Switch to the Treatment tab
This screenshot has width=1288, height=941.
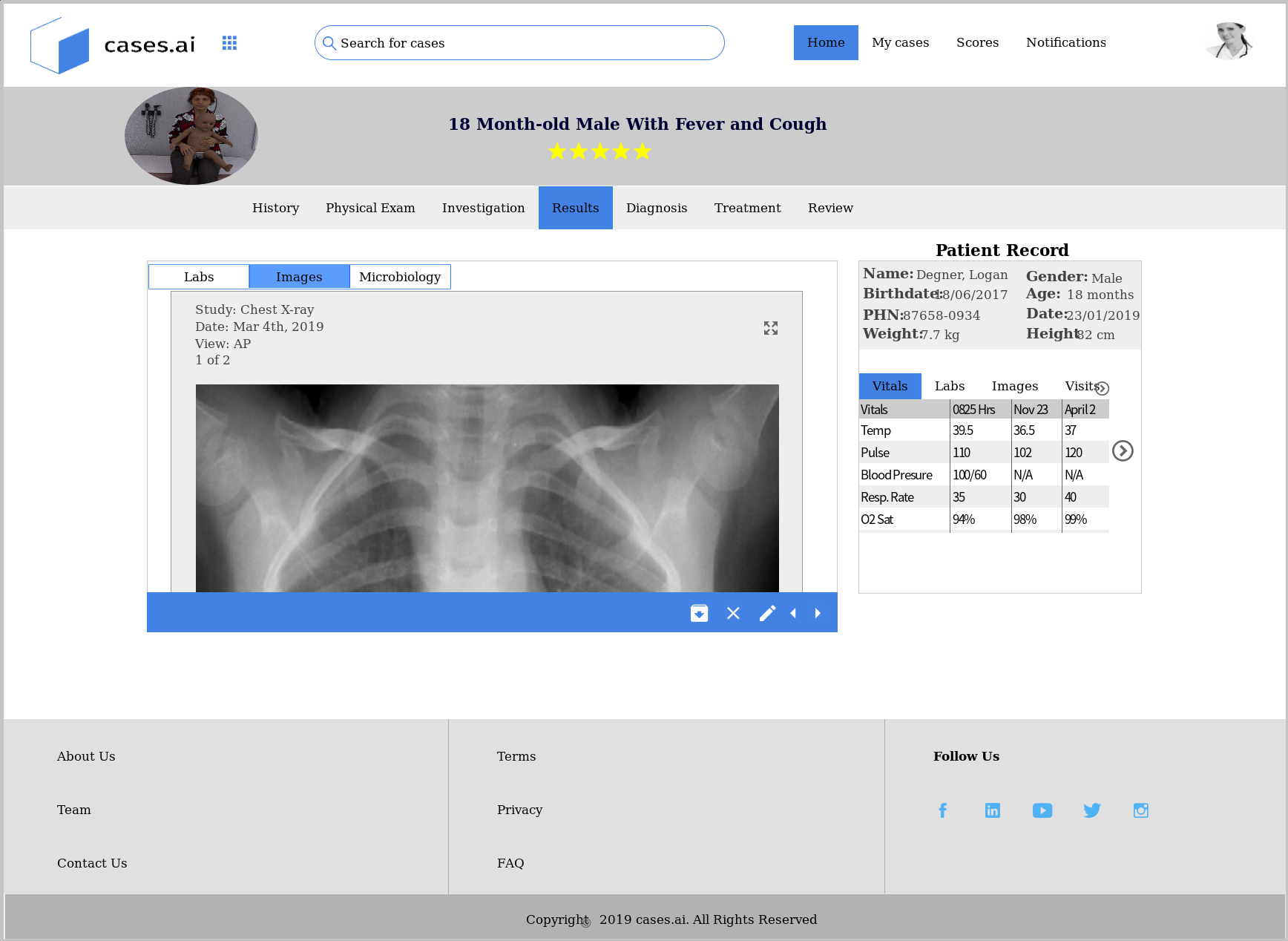tap(747, 208)
